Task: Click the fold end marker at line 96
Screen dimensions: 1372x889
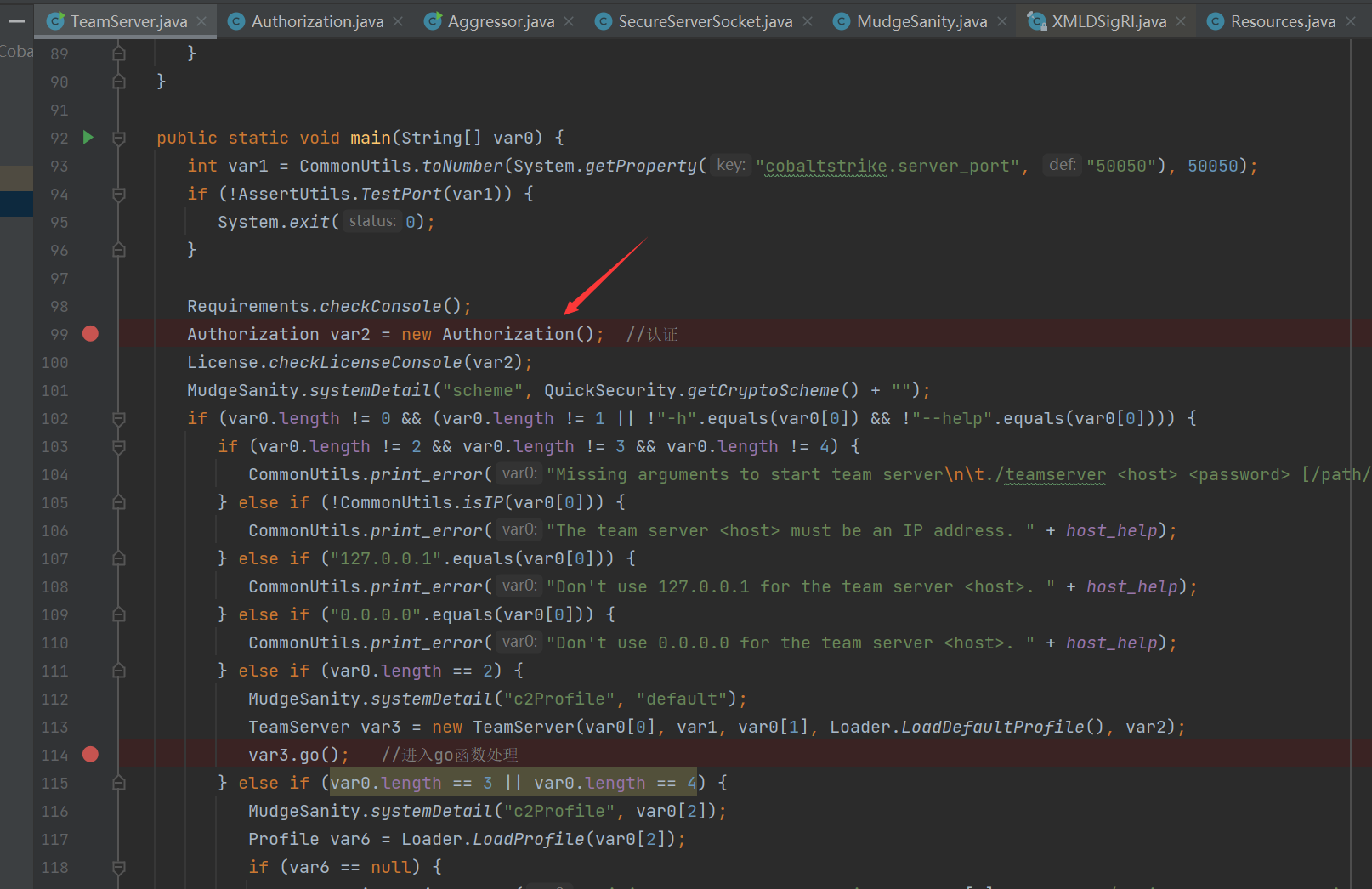Action: pos(119,250)
